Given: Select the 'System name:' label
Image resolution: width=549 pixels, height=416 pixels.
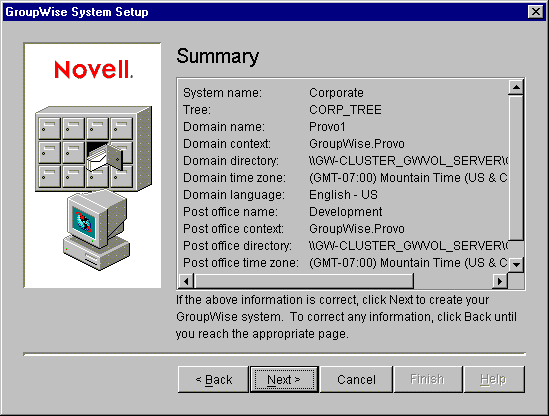Looking at the screenshot, I should 222,93.
